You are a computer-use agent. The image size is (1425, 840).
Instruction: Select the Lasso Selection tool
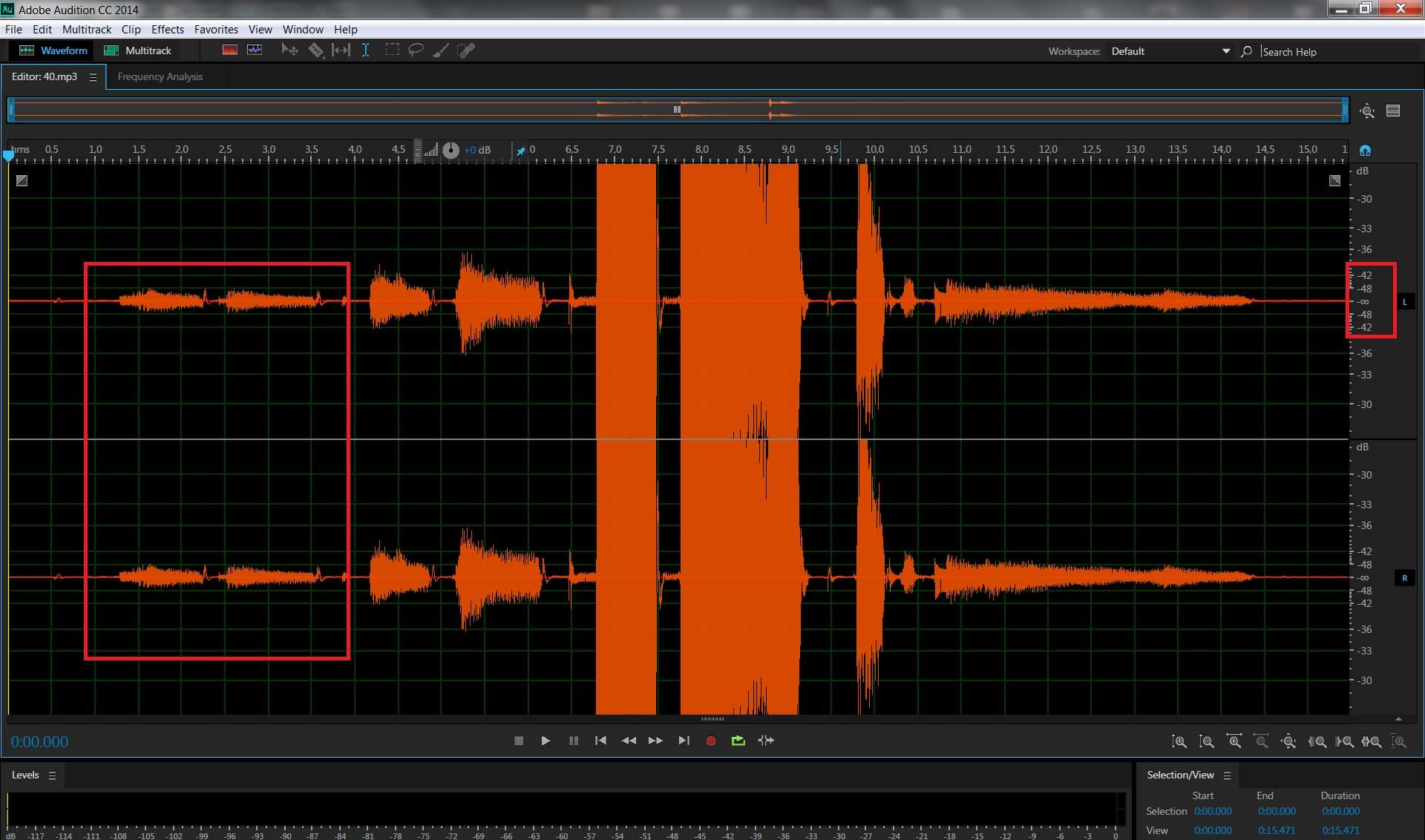click(416, 50)
